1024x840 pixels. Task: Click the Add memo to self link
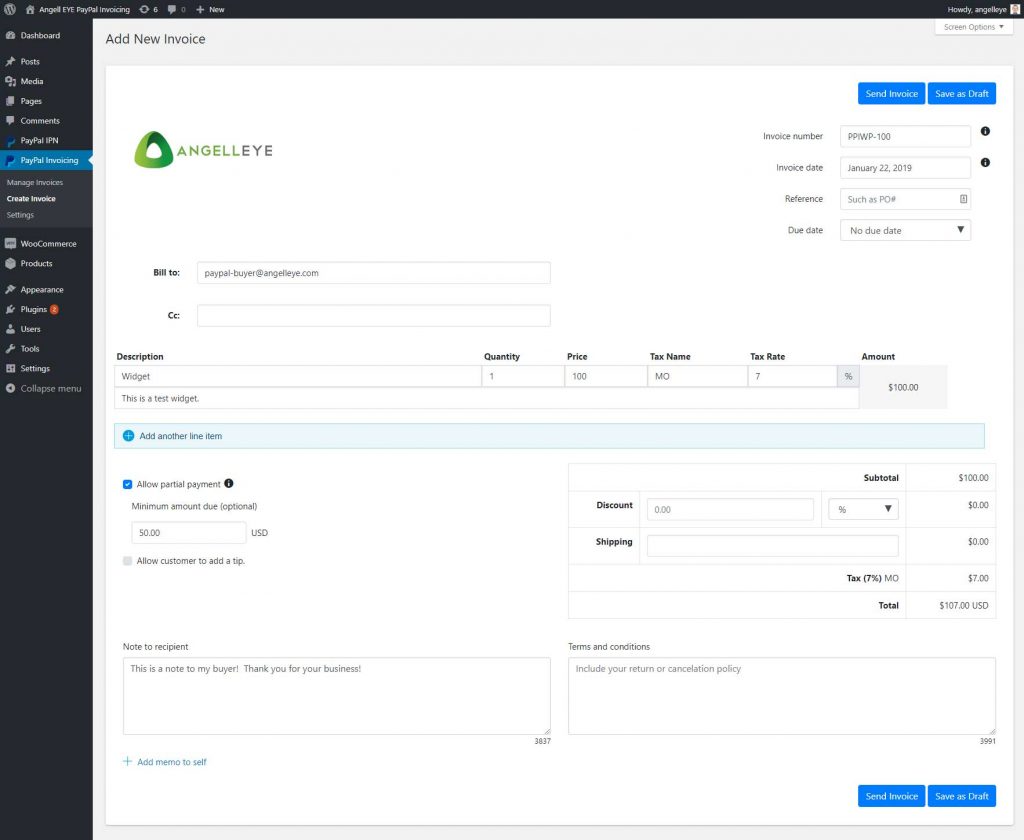tap(164, 762)
